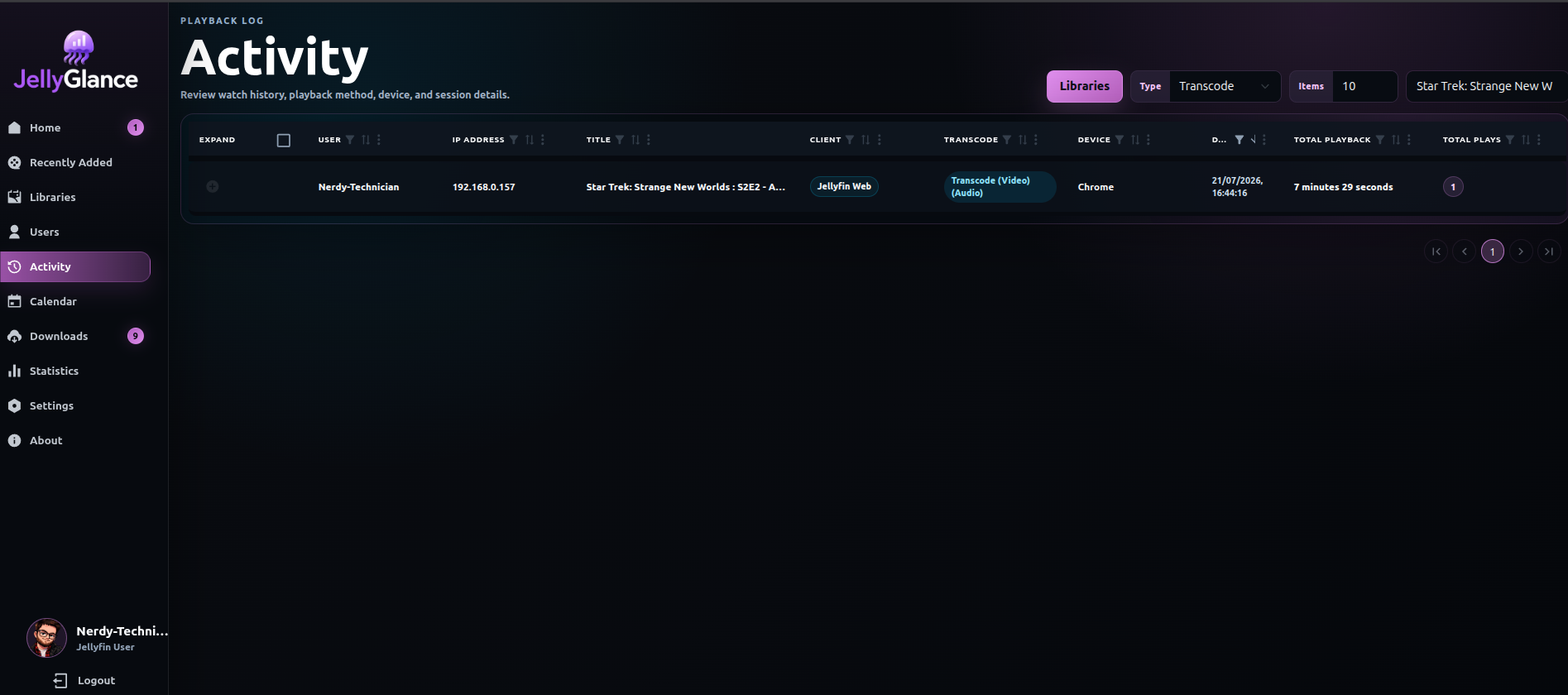Open the Calendar page
Viewport: 1568px width, 695px height.
(x=75, y=301)
